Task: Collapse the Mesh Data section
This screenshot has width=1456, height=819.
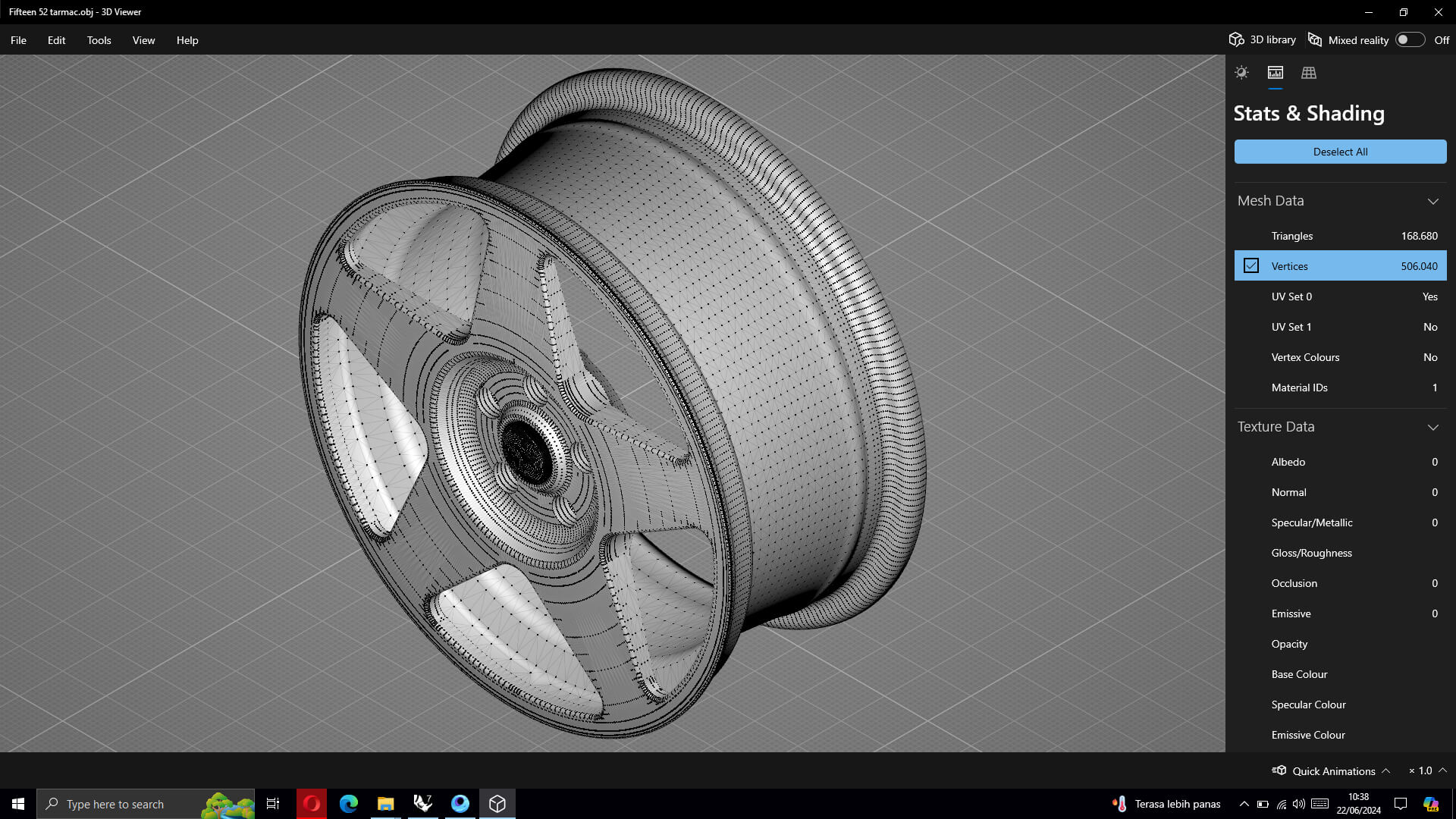Action: click(1432, 201)
